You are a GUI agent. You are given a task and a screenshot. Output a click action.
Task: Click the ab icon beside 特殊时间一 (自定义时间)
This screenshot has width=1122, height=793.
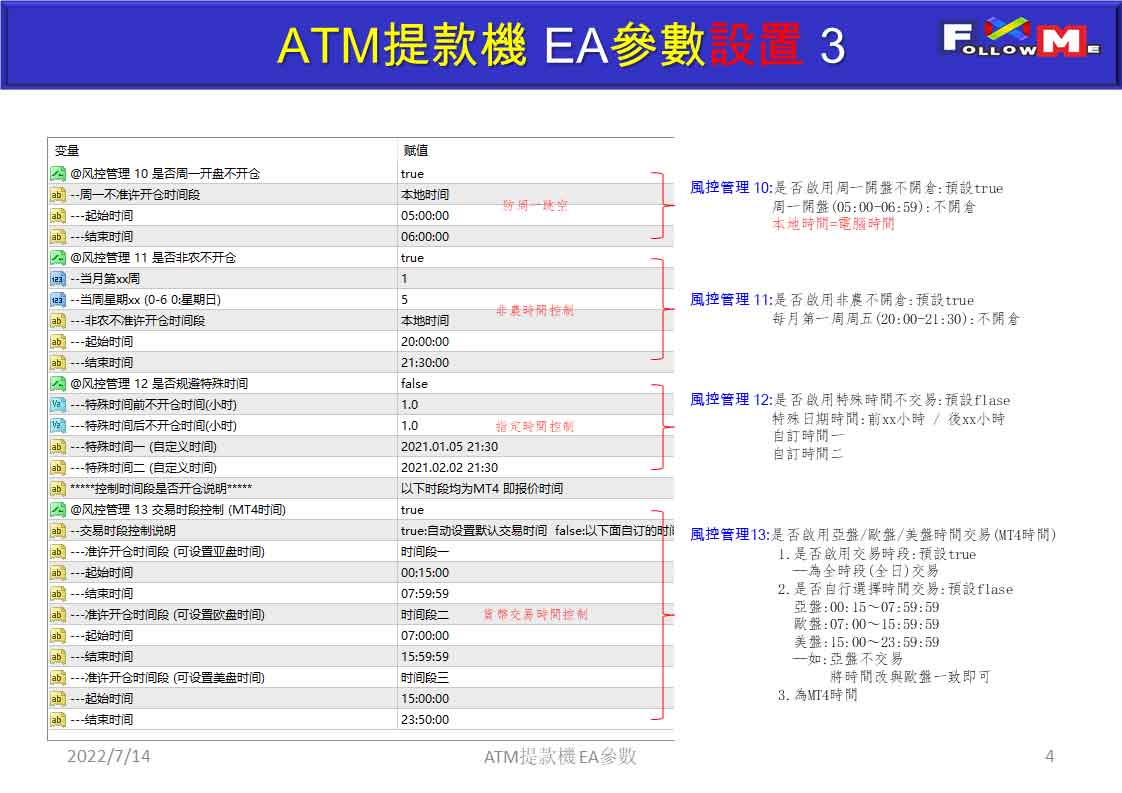click(57, 447)
